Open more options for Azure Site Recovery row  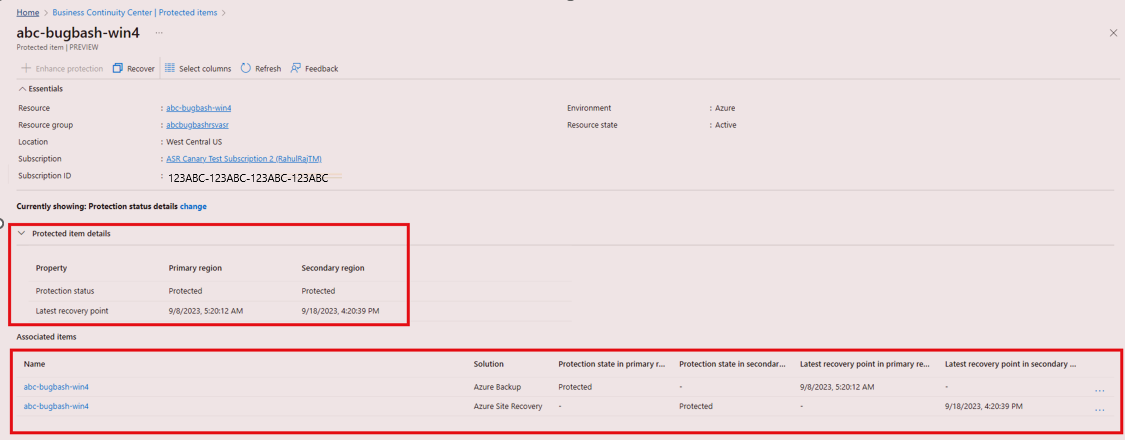click(1099, 410)
